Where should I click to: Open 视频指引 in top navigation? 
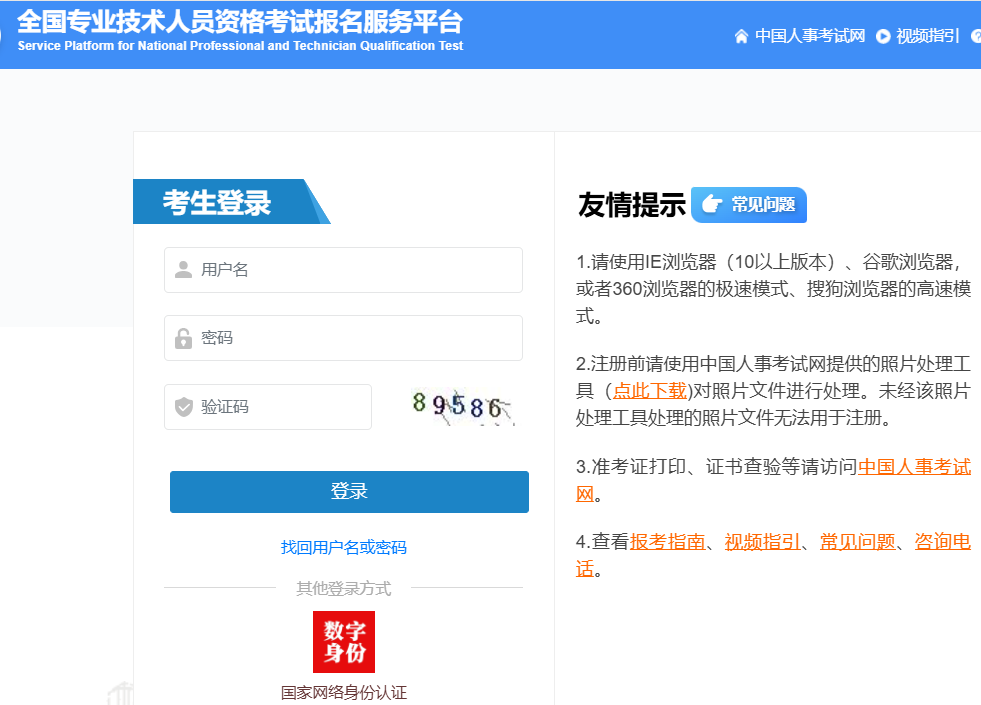[927, 36]
